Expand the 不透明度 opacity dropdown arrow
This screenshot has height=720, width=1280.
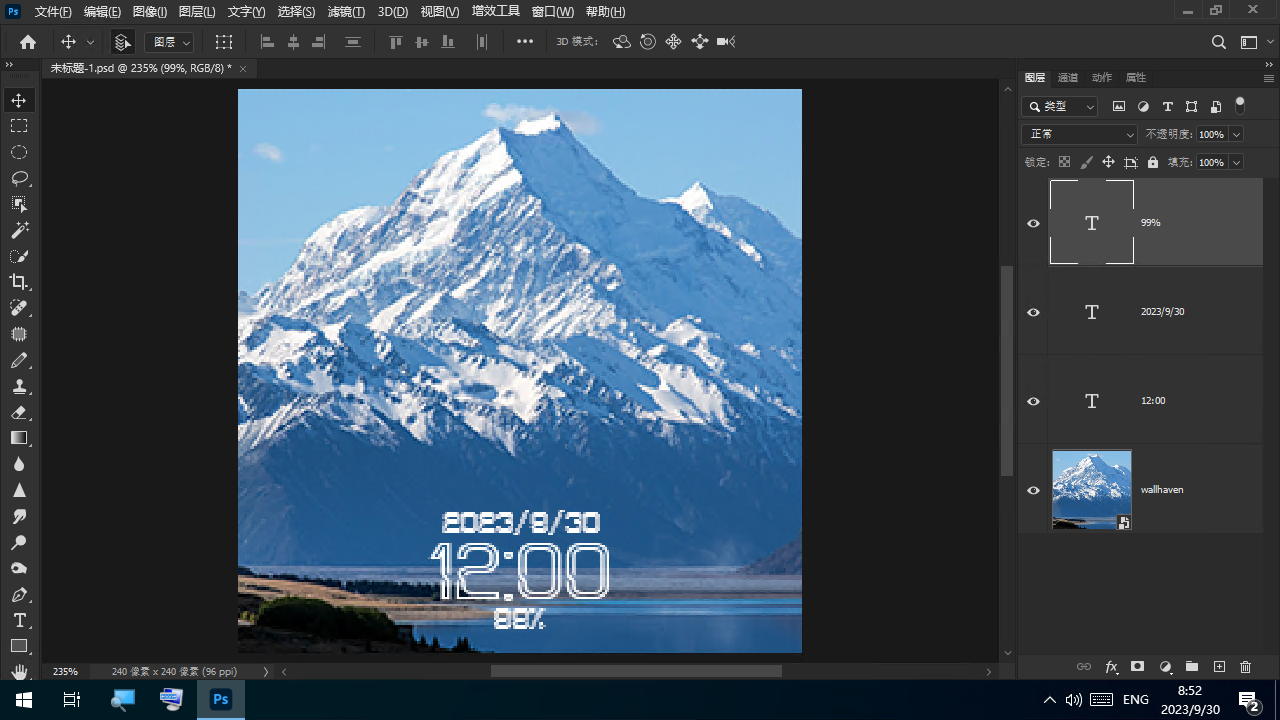pyautogui.click(x=1237, y=134)
